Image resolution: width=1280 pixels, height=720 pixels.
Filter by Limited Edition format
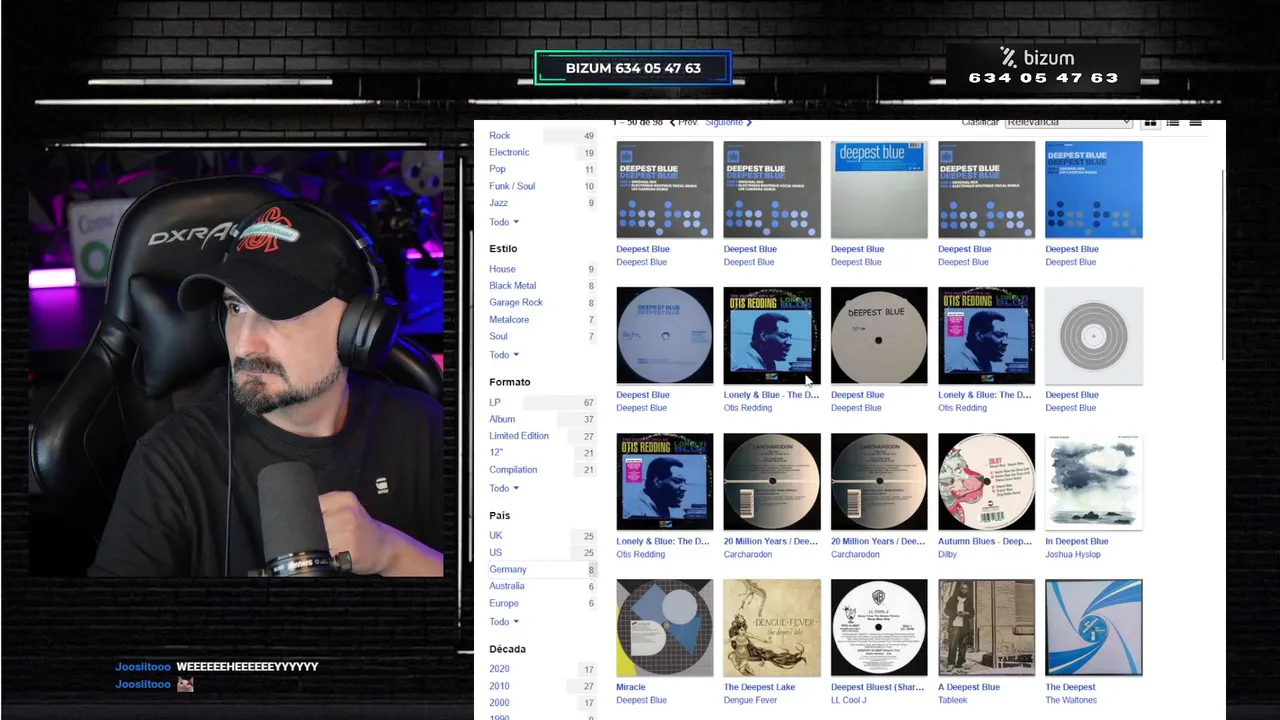[519, 436]
